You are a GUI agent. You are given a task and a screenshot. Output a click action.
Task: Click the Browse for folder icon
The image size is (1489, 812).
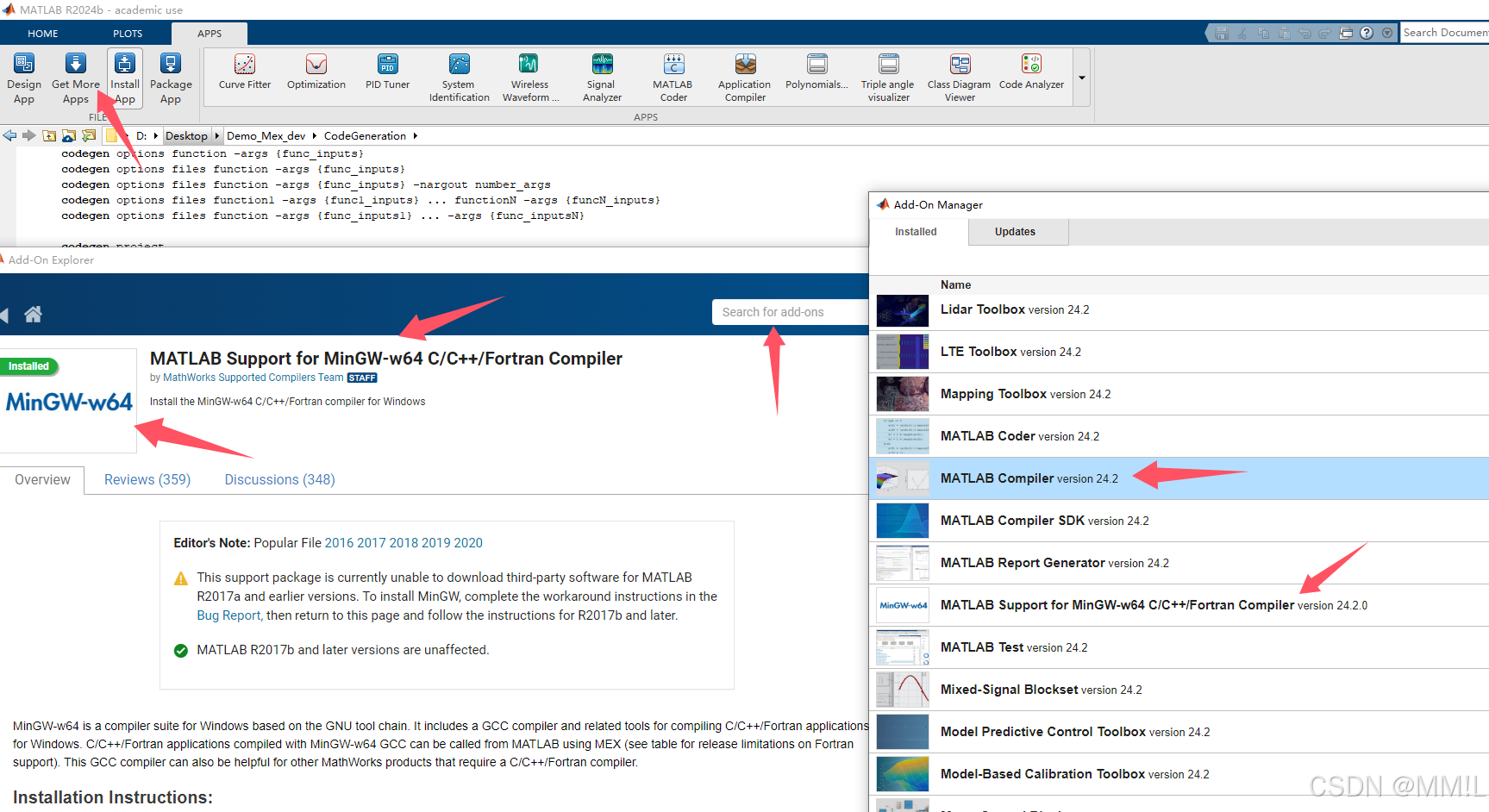pos(69,135)
